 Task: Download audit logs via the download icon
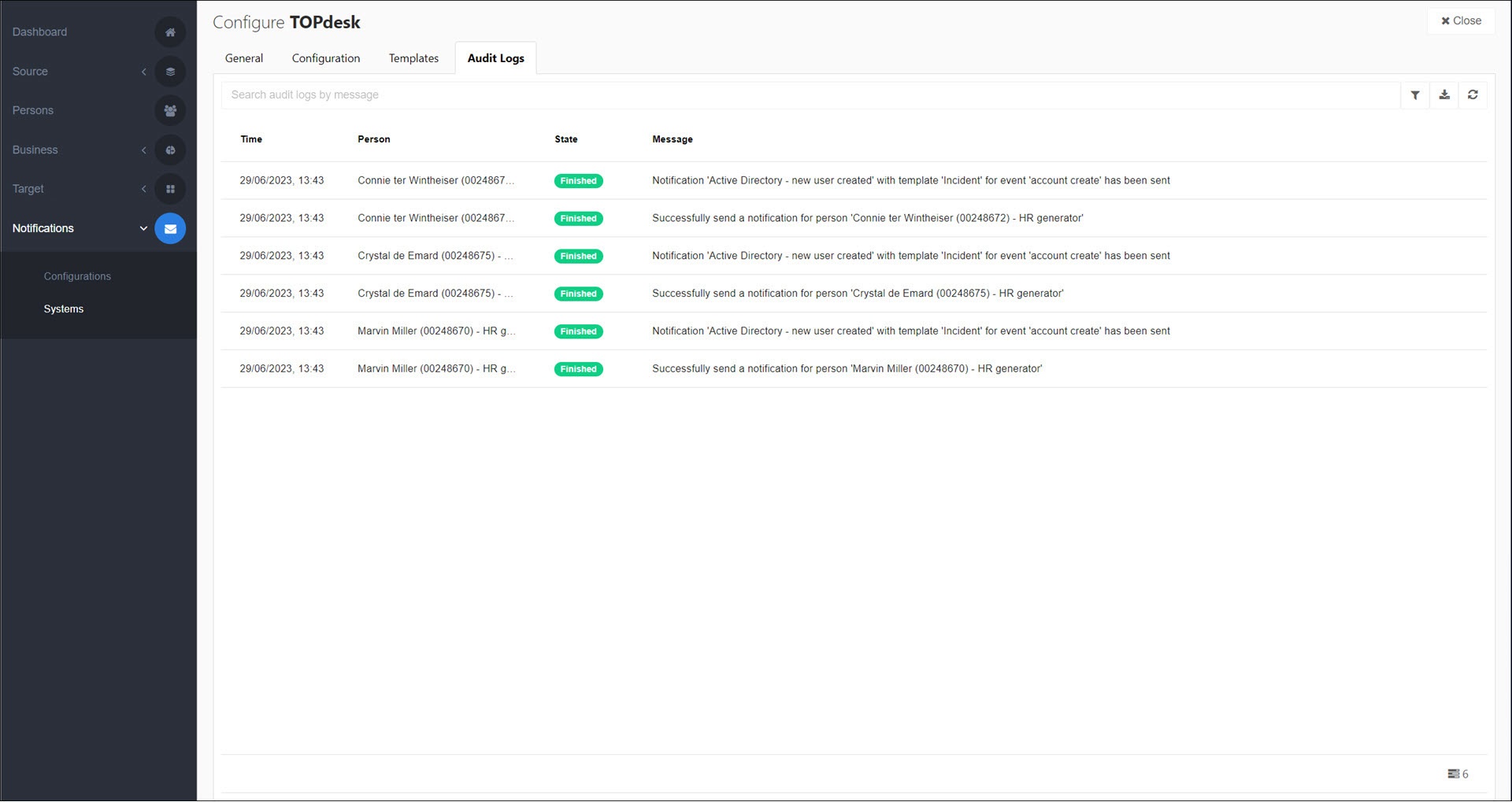1444,95
